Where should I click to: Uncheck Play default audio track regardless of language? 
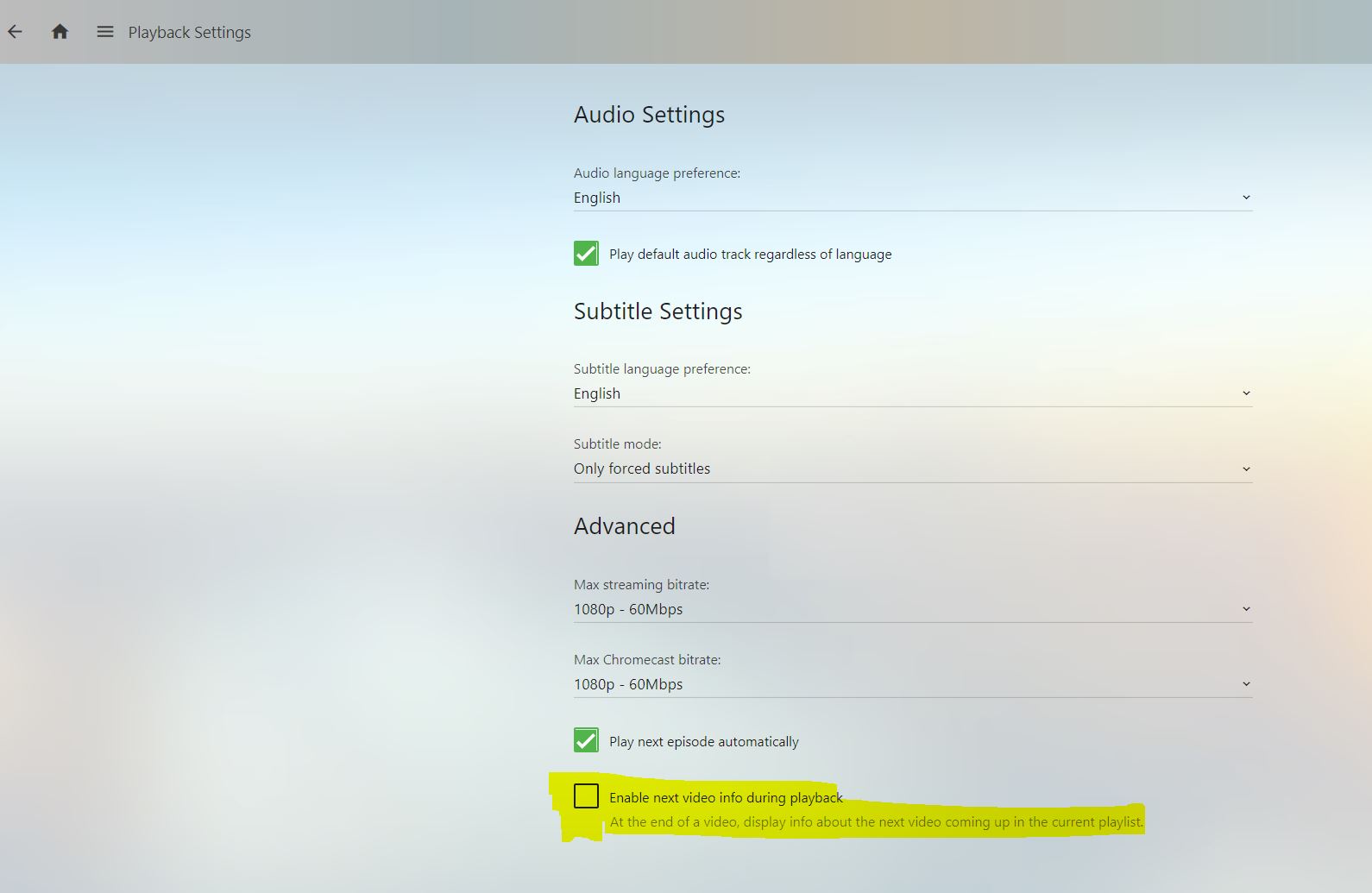coord(586,254)
